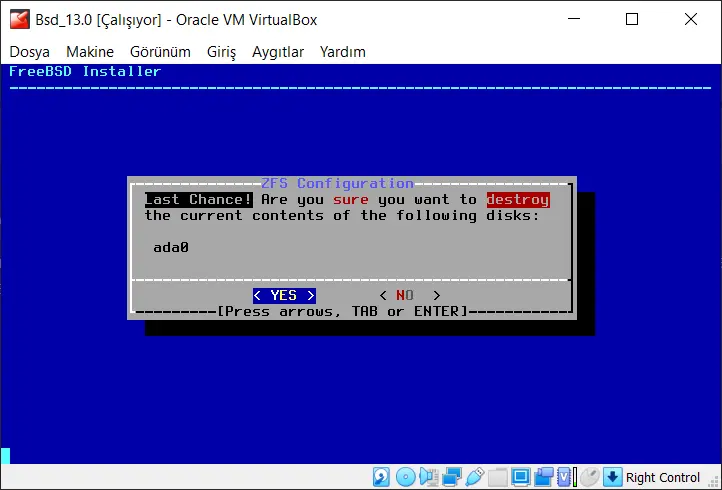Viewport: 722px width, 490px height.
Task: Click the display monitor status icon
Action: coord(520,477)
